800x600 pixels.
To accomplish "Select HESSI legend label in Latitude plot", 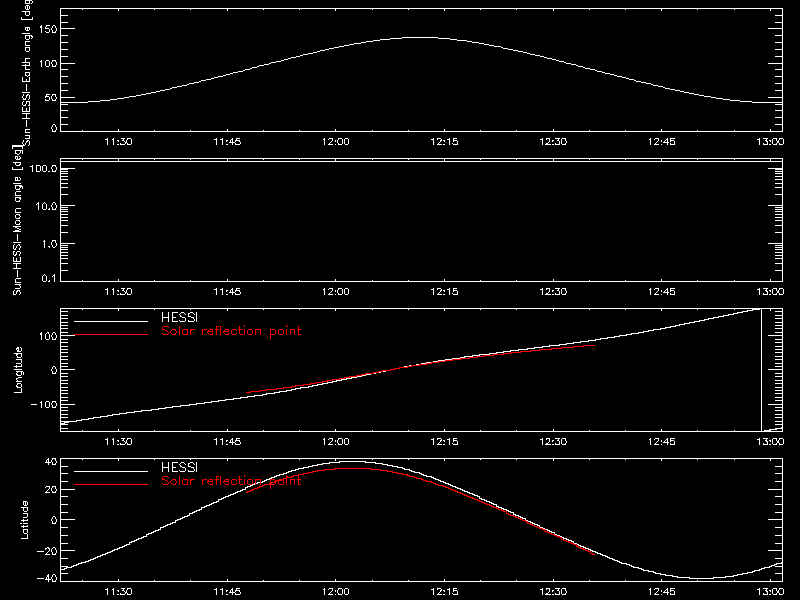I will click(x=179, y=467).
